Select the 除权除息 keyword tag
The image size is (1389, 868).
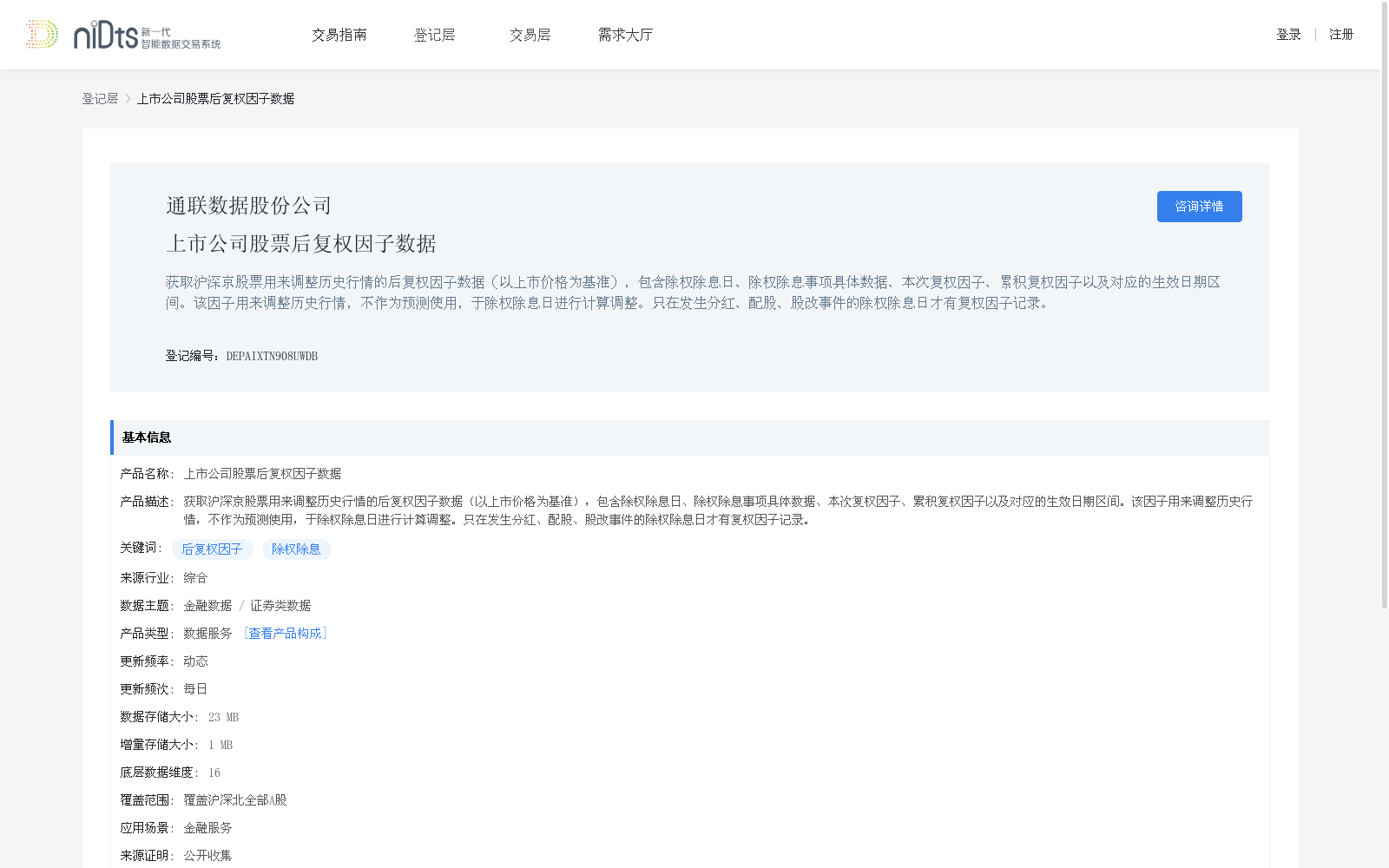[296, 549]
